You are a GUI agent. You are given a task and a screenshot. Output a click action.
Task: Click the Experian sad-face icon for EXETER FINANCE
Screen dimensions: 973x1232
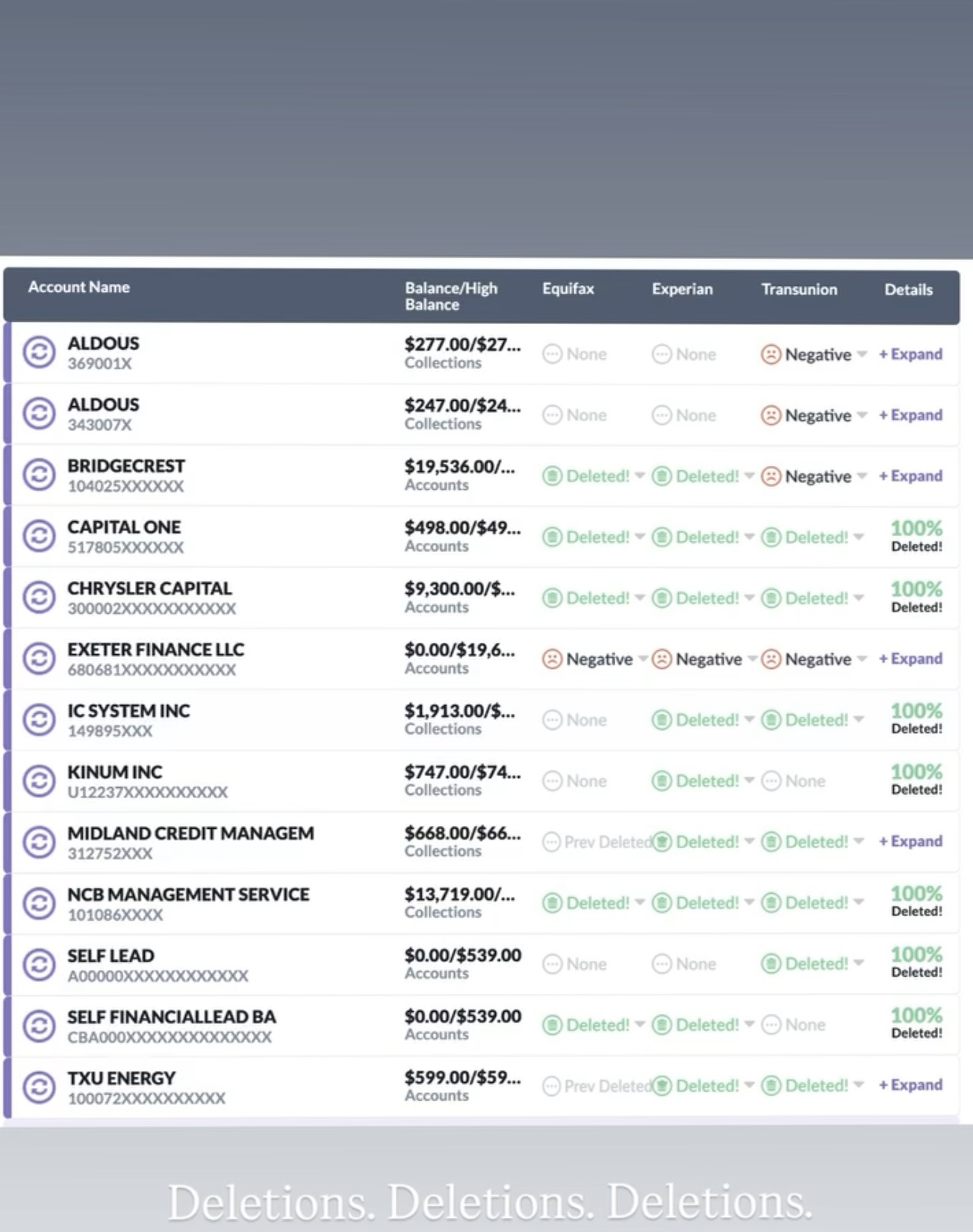[x=662, y=659]
